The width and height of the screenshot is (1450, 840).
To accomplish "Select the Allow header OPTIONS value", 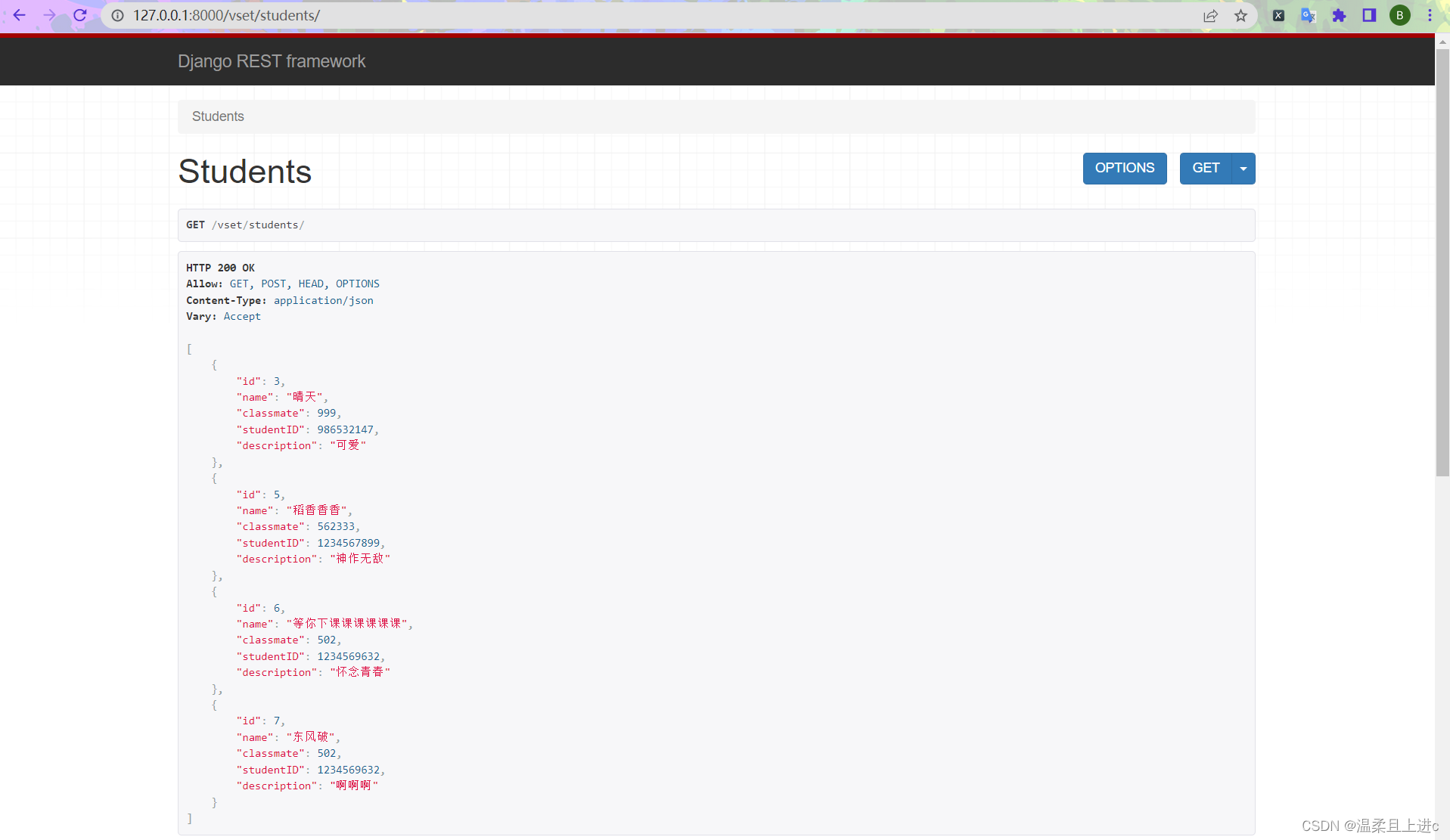I will point(358,284).
